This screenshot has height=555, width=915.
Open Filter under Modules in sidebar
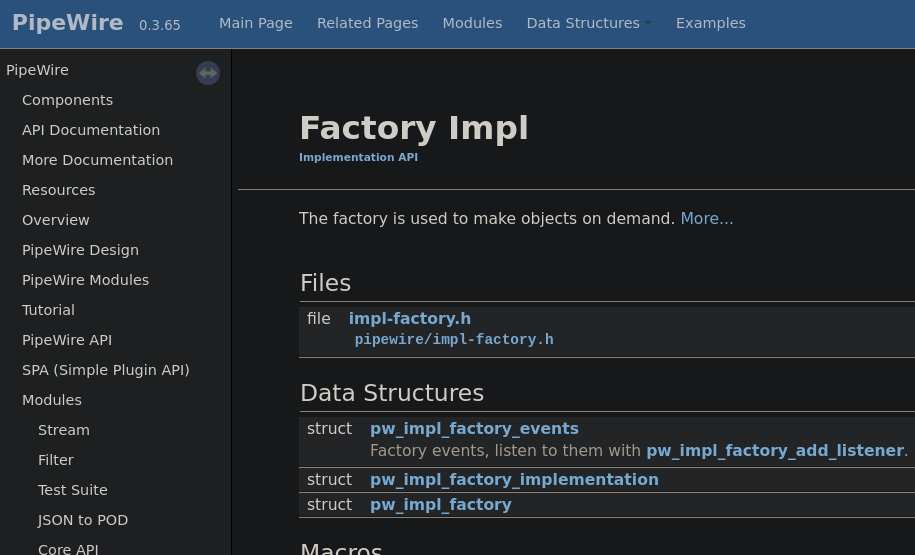coord(56,460)
